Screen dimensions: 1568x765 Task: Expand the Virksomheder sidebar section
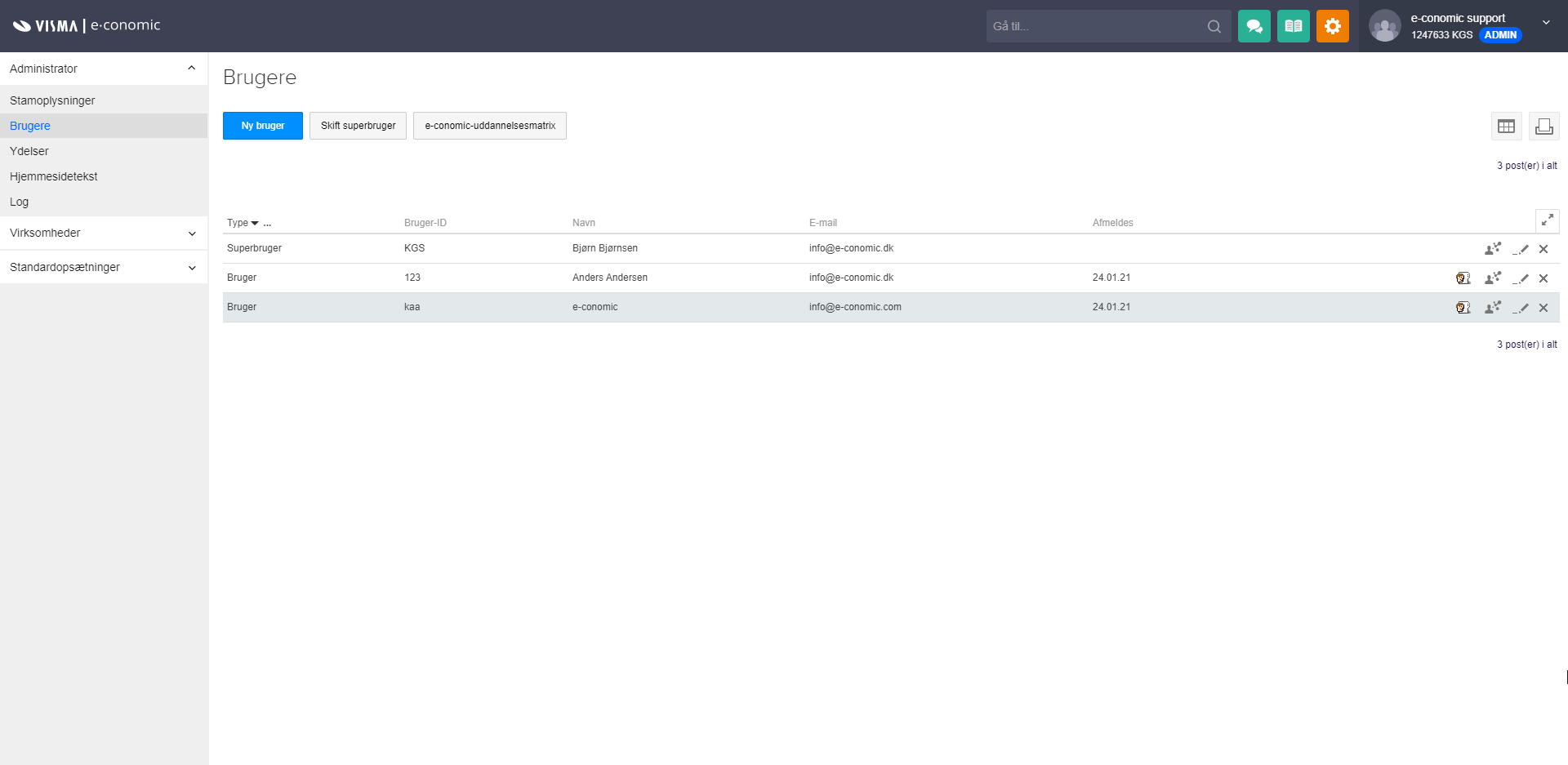pyautogui.click(x=191, y=234)
